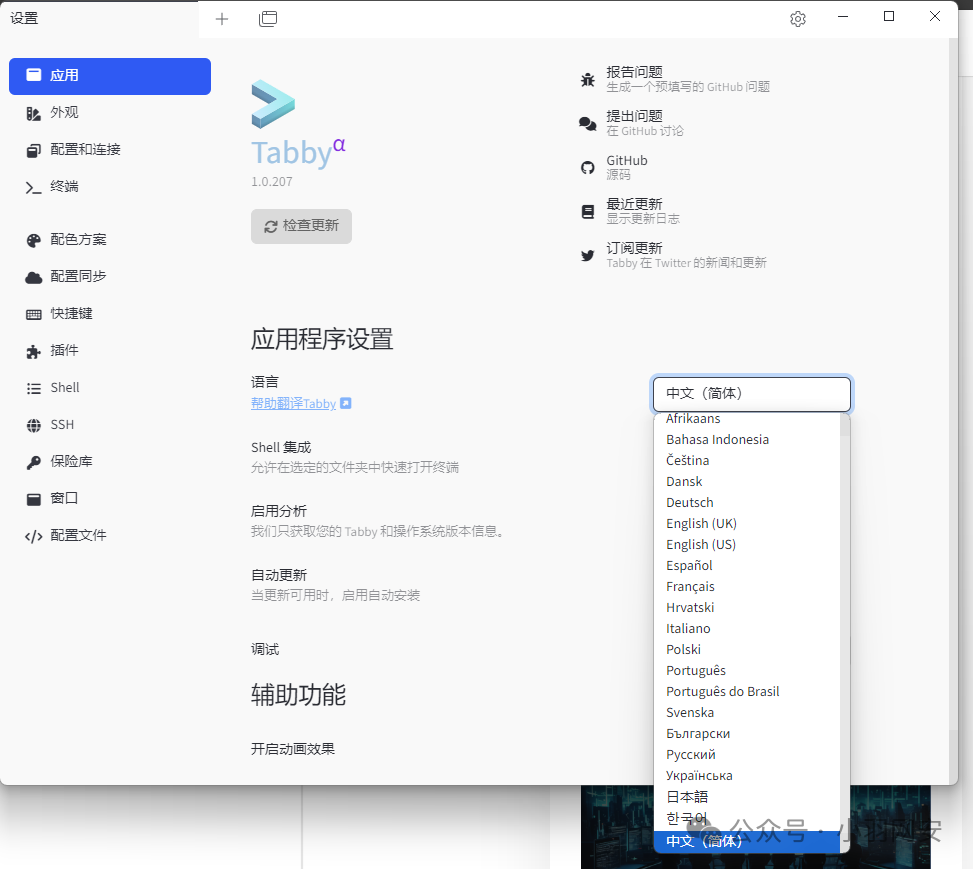Choose Dansk language option

(x=747, y=482)
